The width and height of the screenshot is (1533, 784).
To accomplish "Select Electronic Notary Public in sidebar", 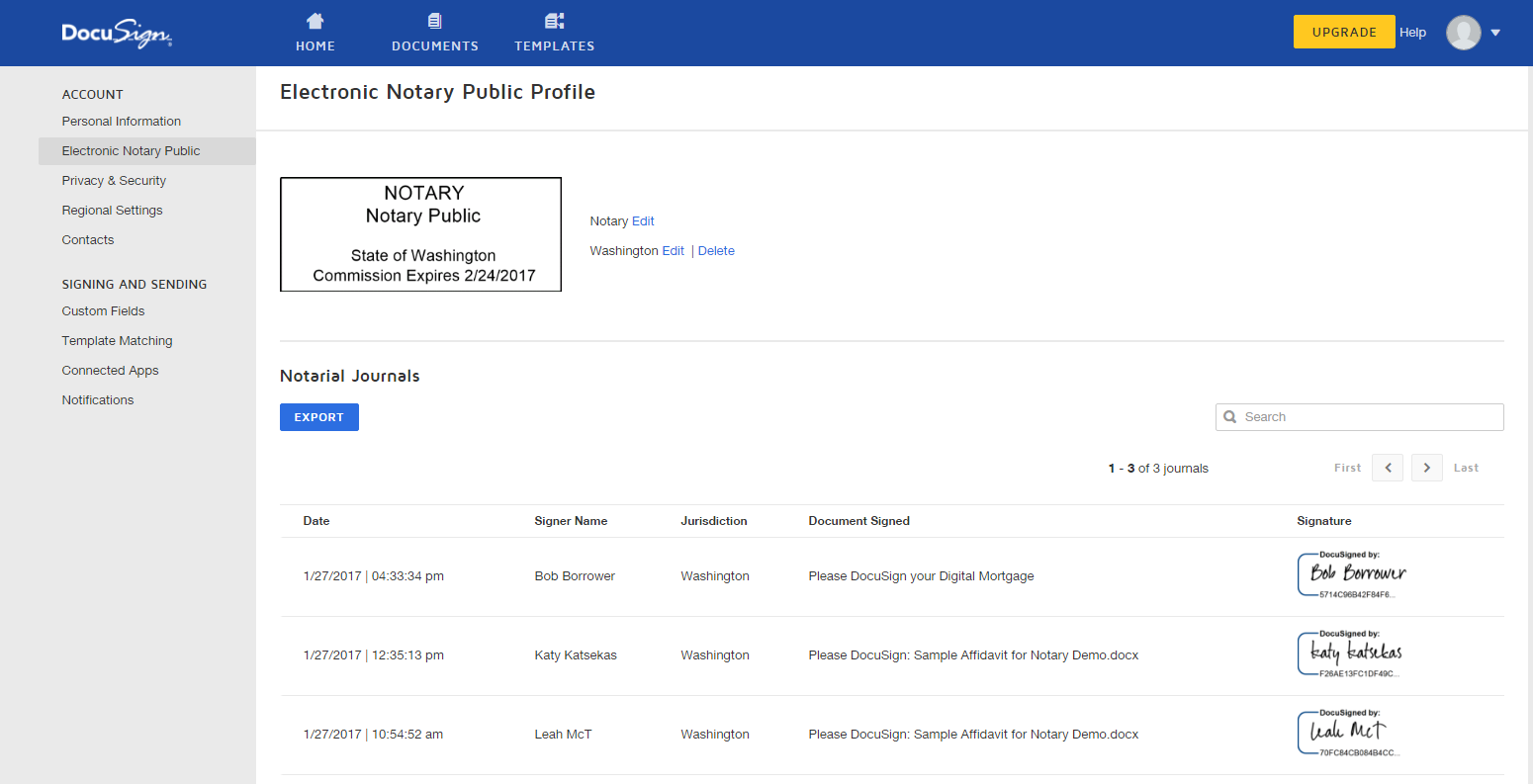I will 147,151.
